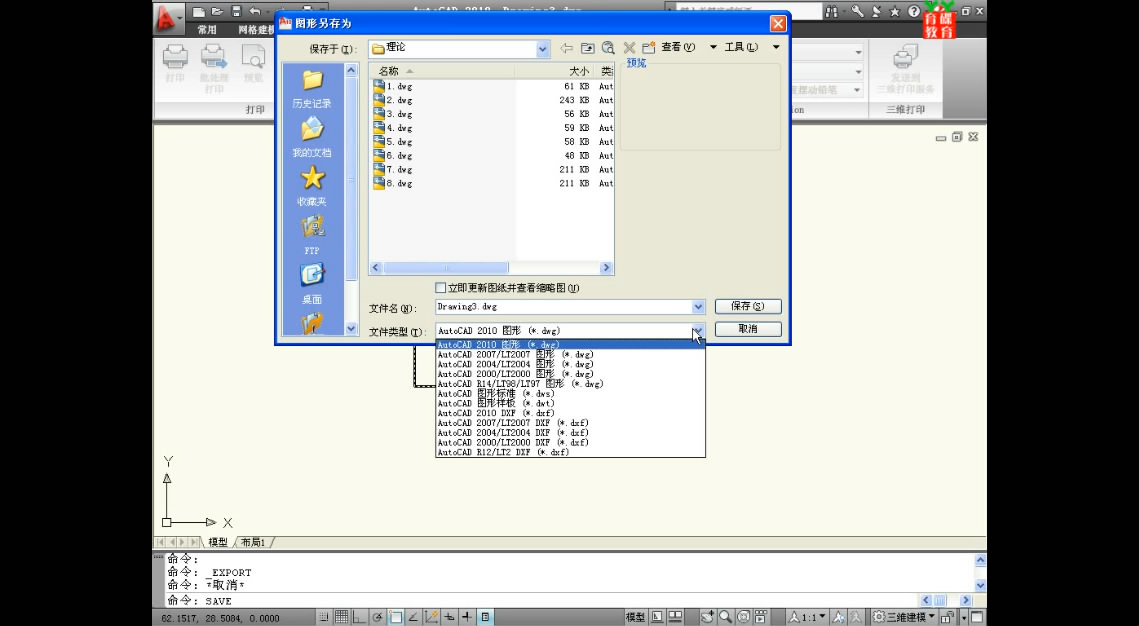This screenshot has height=626, width=1139.
Task: Open the AutoCAD application menu logo
Action: (x=168, y=18)
